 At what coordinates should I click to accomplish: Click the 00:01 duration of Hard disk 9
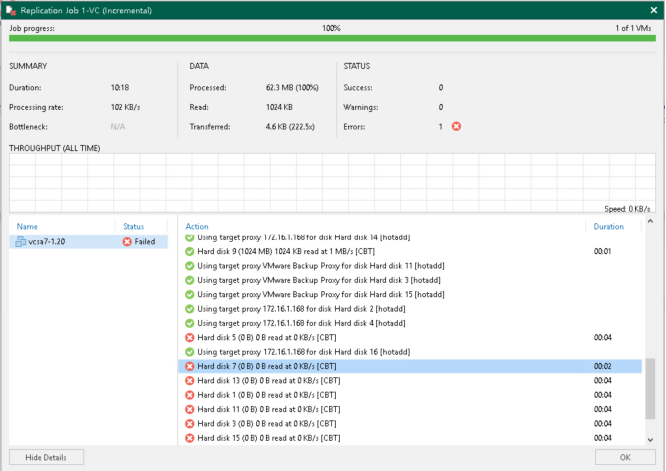(602, 251)
